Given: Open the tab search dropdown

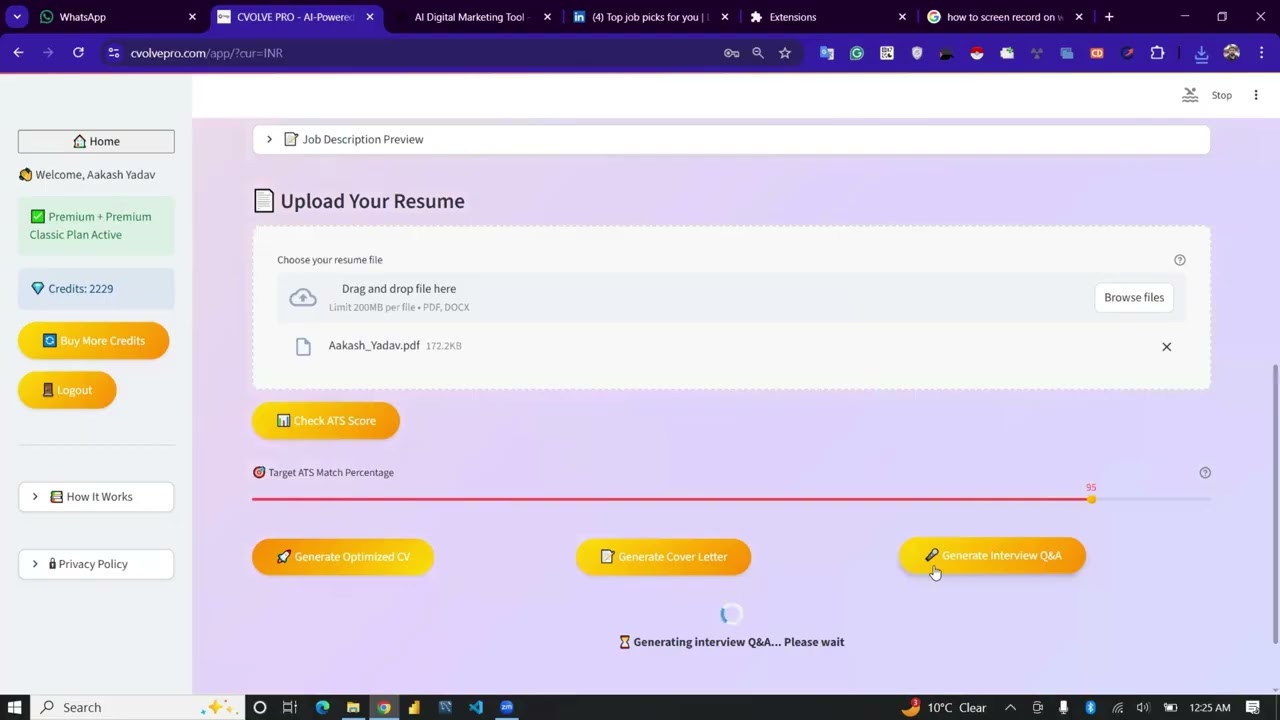Looking at the screenshot, I should (x=17, y=17).
